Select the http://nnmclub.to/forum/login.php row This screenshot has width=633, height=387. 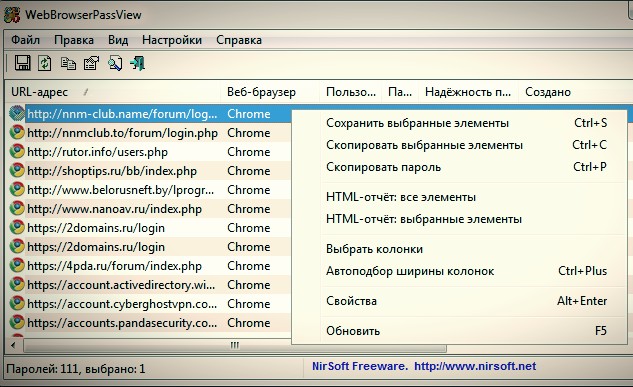122,133
